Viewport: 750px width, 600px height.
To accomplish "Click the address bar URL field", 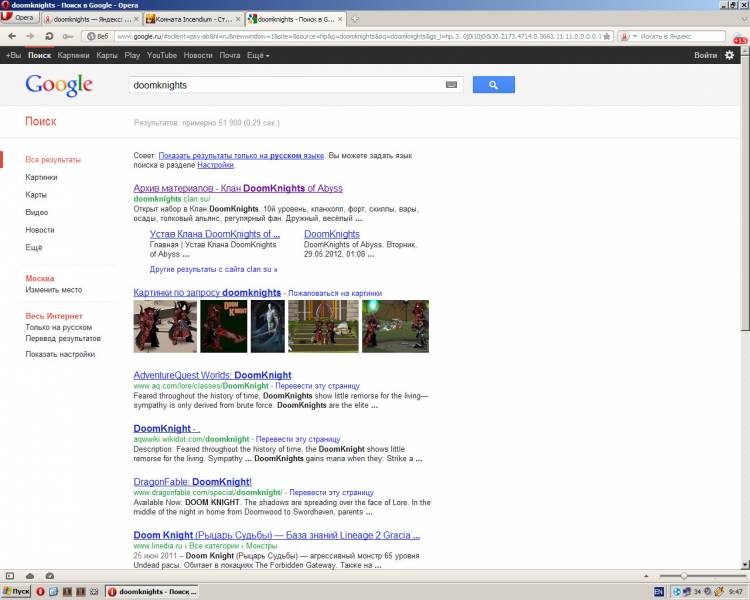I will click(x=358, y=36).
